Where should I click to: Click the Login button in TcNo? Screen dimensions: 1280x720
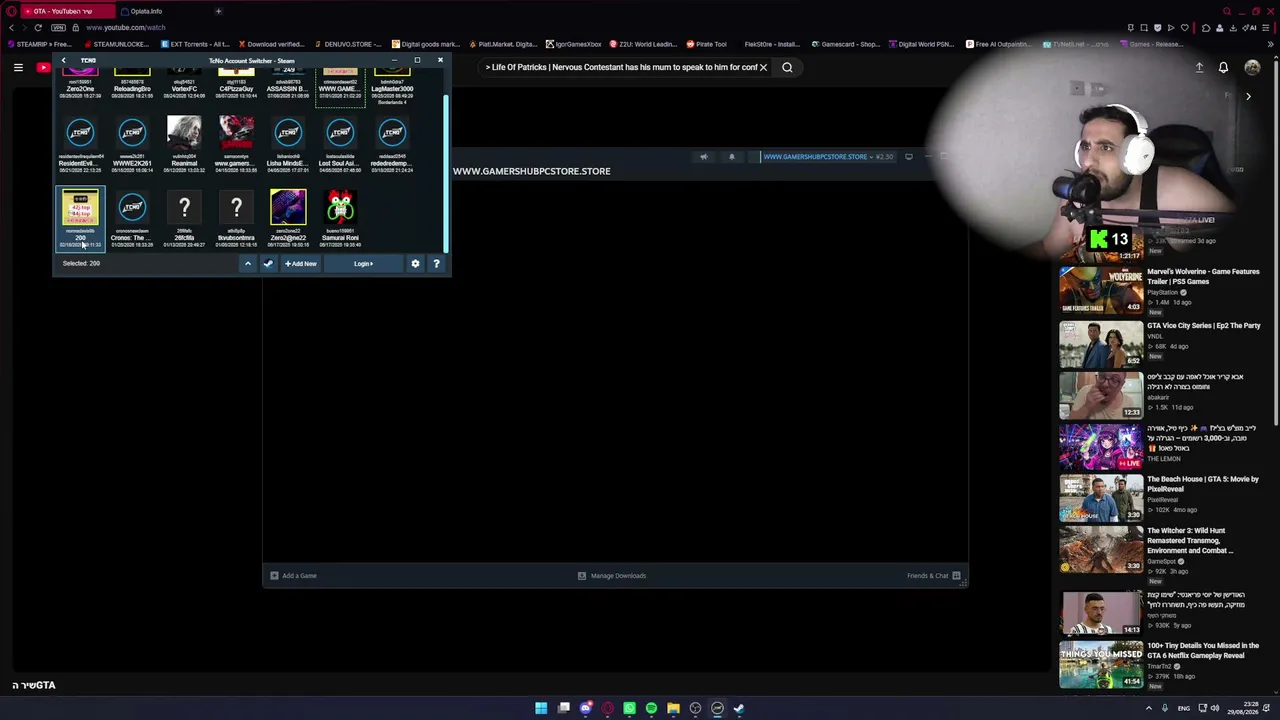tap(363, 264)
